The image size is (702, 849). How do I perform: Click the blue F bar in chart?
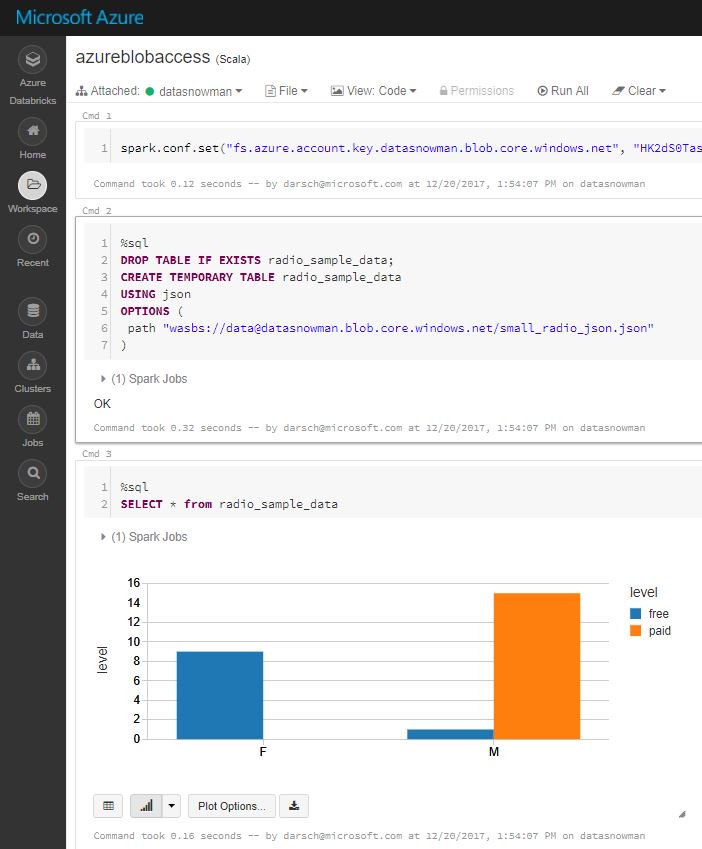[220, 695]
